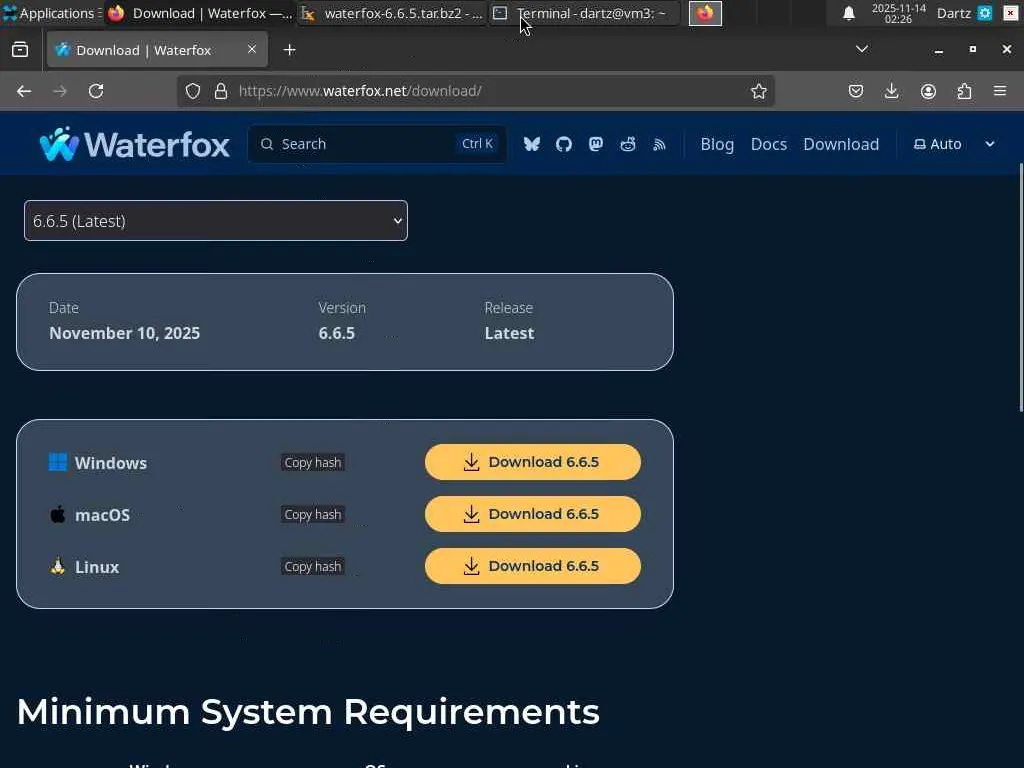Image resolution: width=1024 pixels, height=768 pixels.
Task: Copy hash for Windows
Action: [x=313, y=462]
